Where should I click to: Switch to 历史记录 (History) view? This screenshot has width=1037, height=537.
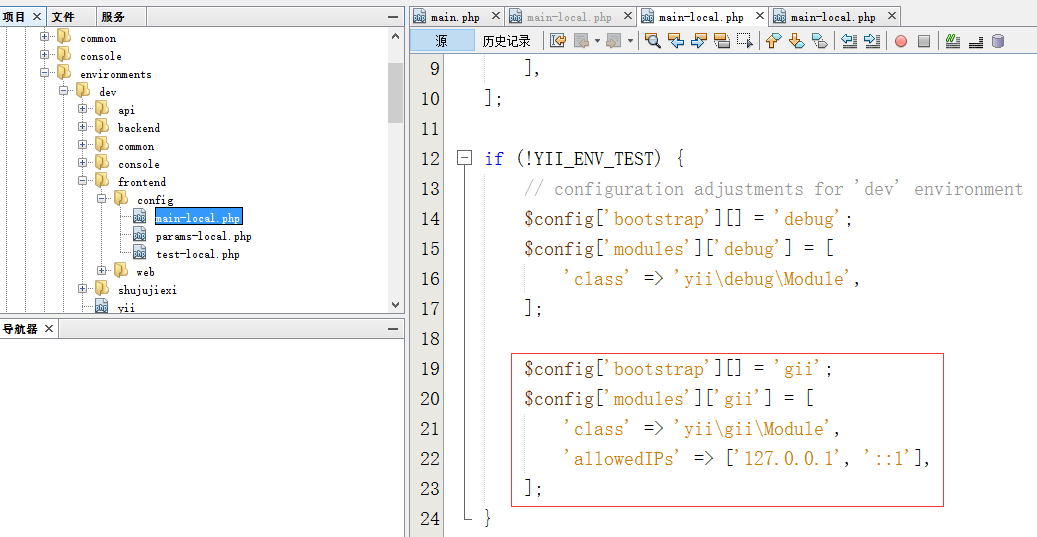[x=507, y=41]
